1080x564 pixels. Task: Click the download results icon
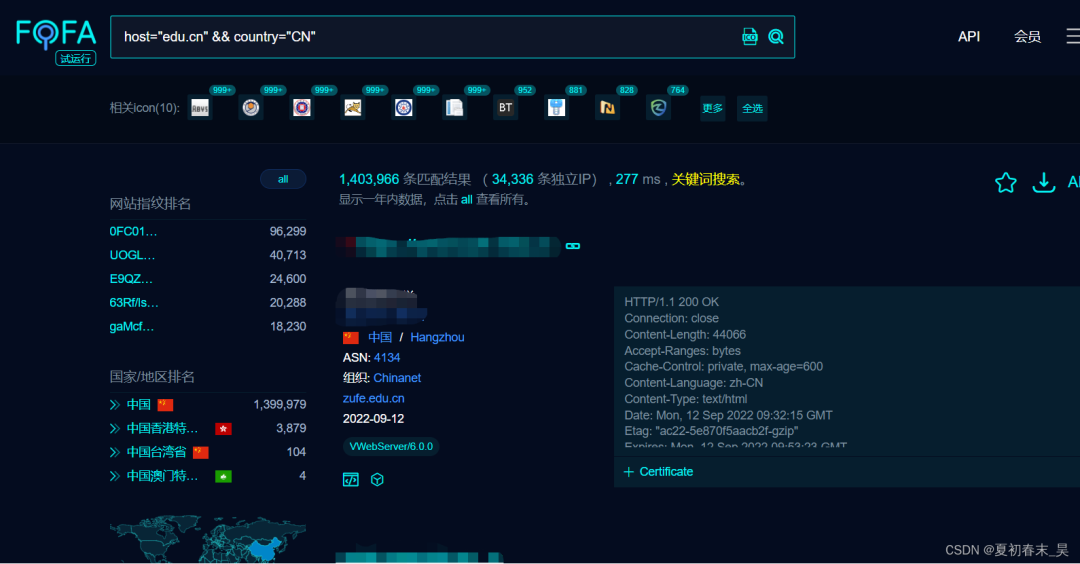[1043, 182]
